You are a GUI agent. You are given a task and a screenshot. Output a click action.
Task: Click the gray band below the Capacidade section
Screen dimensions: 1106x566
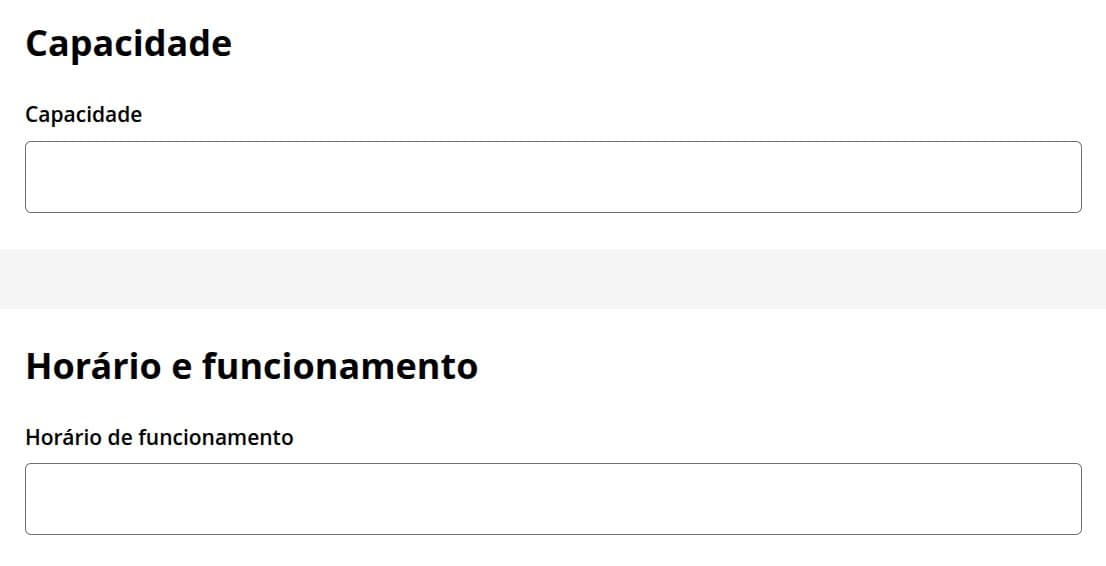click(553, 279)
